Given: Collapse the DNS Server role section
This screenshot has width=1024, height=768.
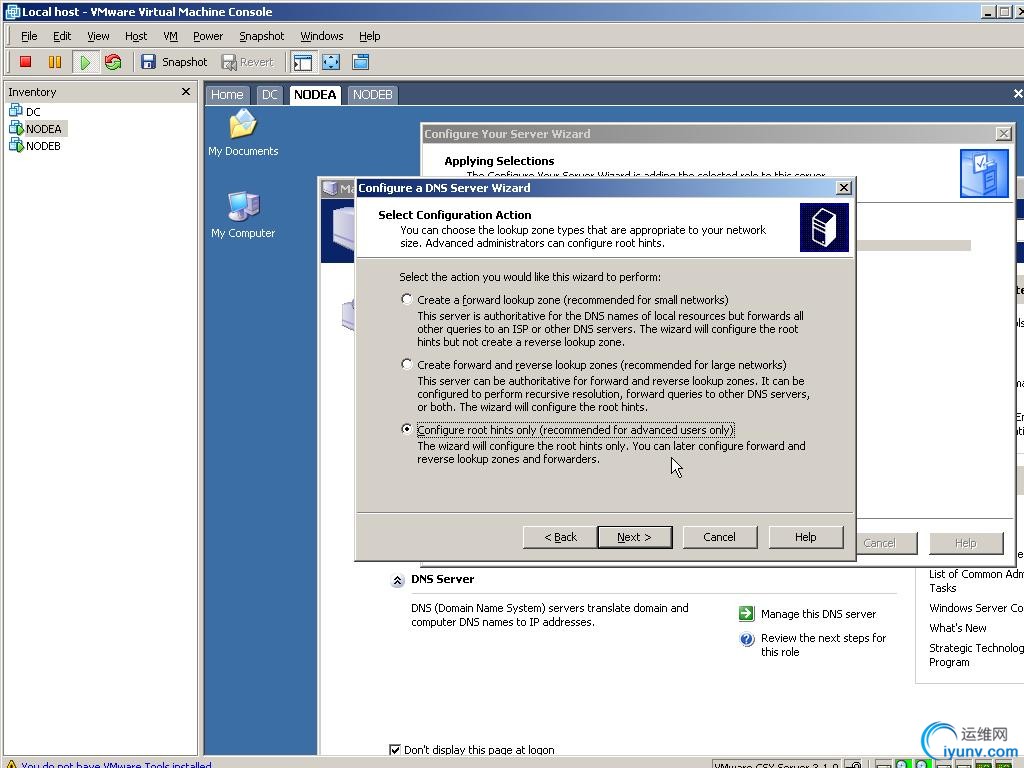Looking at the screenshot, I should click(x=397, y=580).
